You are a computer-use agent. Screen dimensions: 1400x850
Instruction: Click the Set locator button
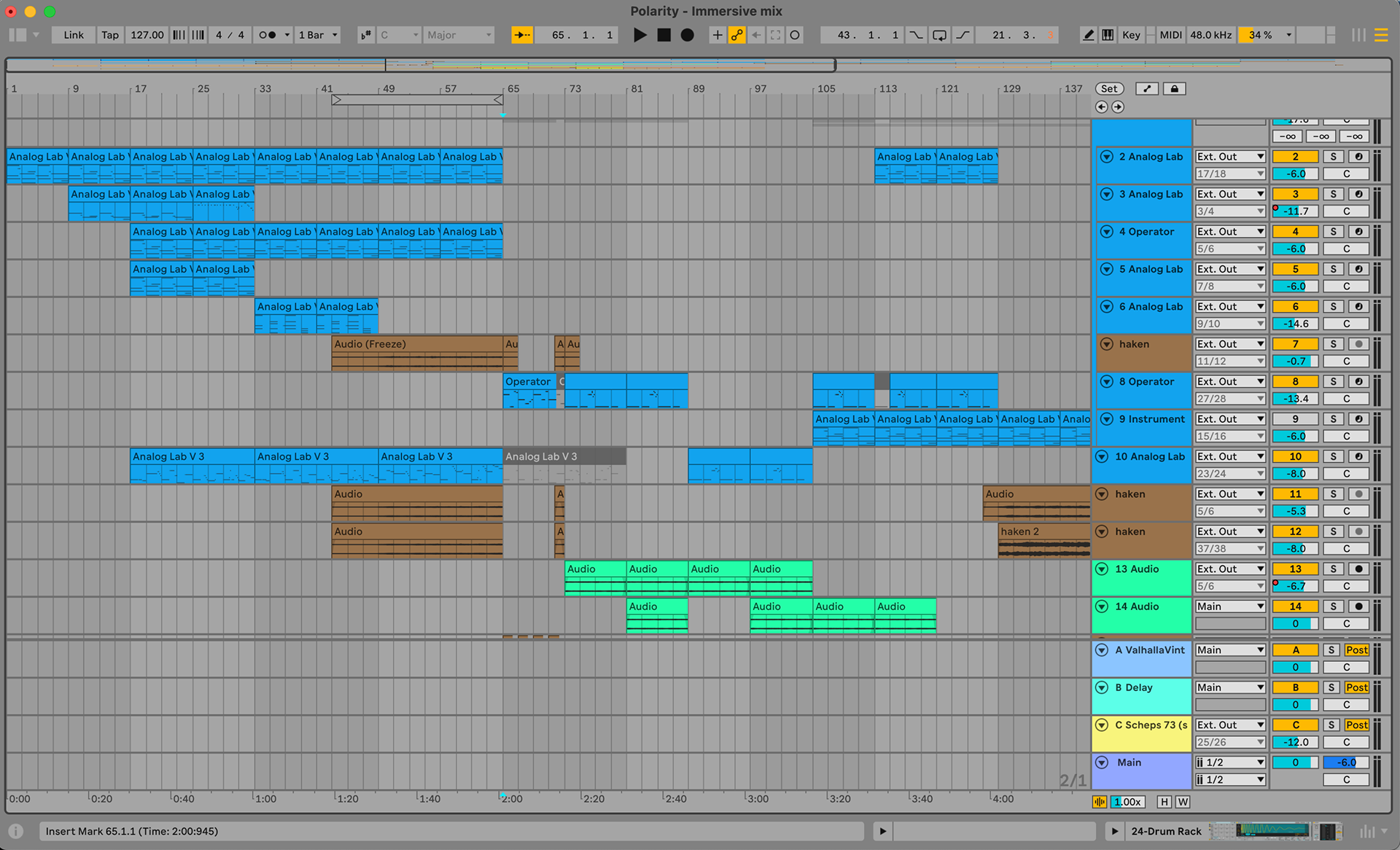point(1109,89)
